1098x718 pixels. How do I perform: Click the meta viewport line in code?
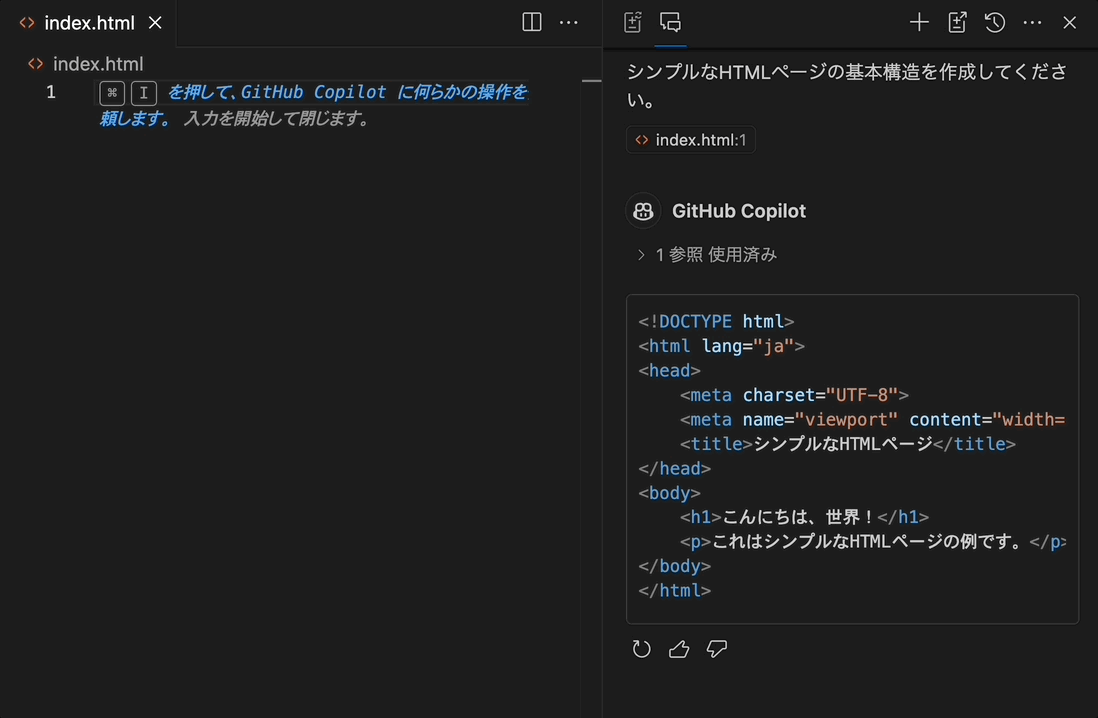[x=873, y=420]
